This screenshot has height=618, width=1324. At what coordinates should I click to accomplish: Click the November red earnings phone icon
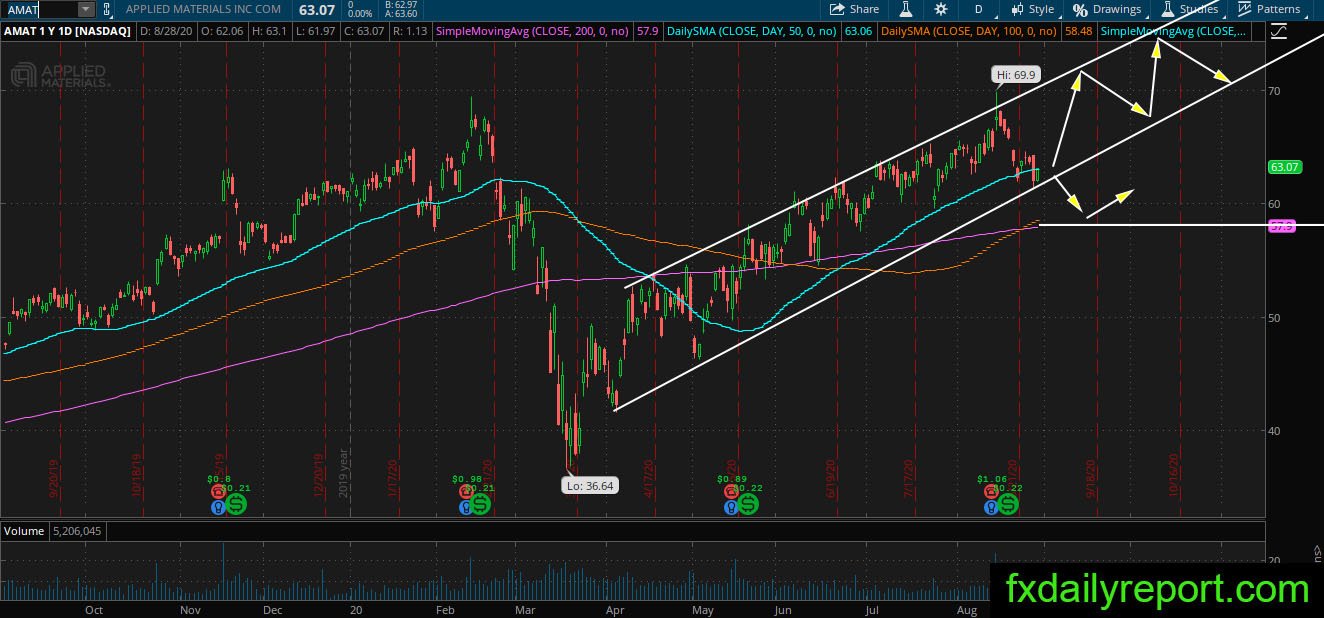click(217, 492)
